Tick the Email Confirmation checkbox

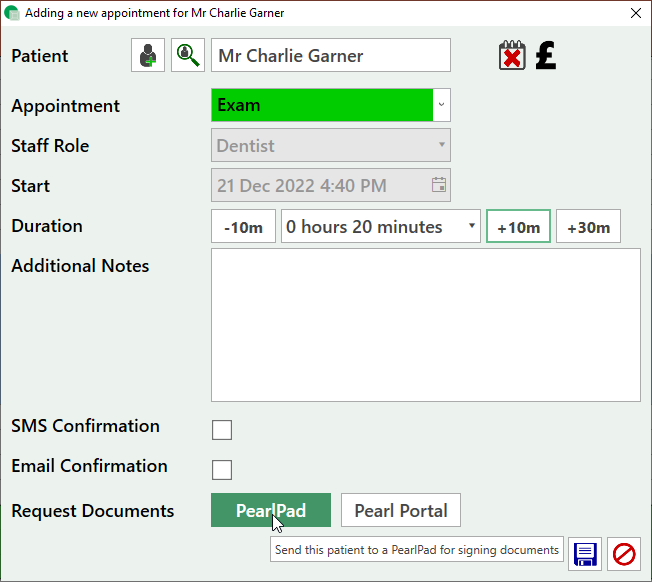[x=222, y=470]
